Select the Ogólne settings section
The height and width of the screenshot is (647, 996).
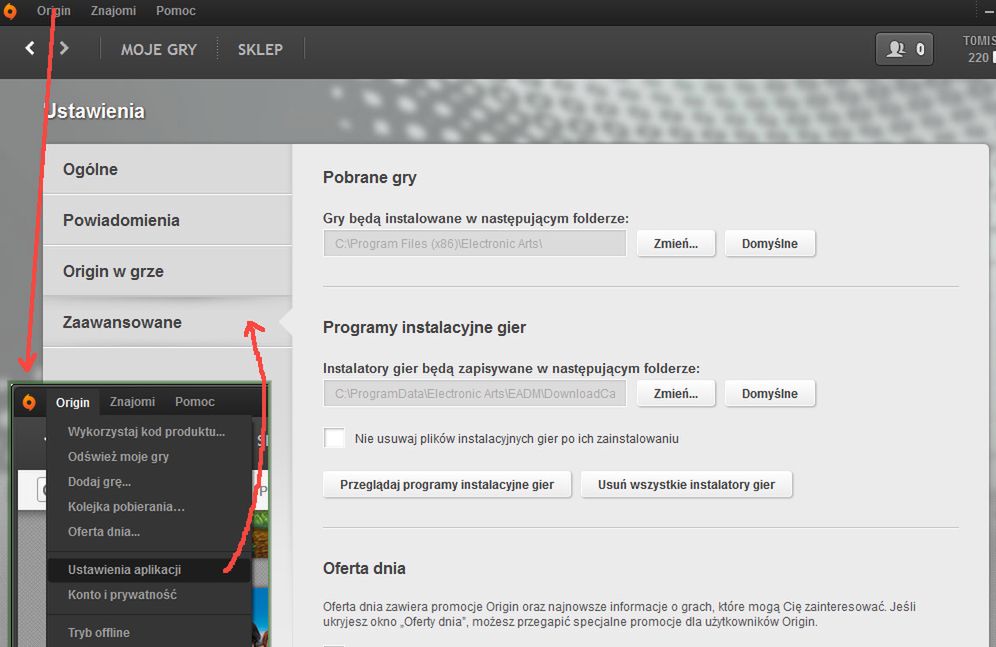tap(168, 170)
